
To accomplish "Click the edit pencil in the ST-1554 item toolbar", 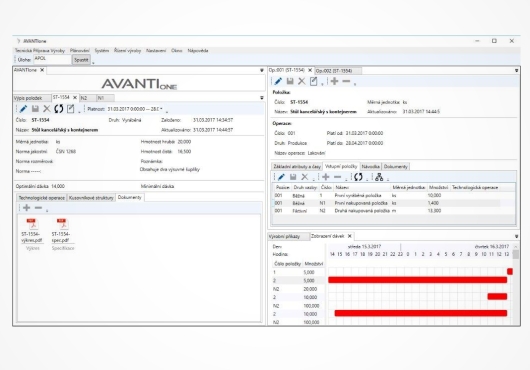I will [23, 109].
